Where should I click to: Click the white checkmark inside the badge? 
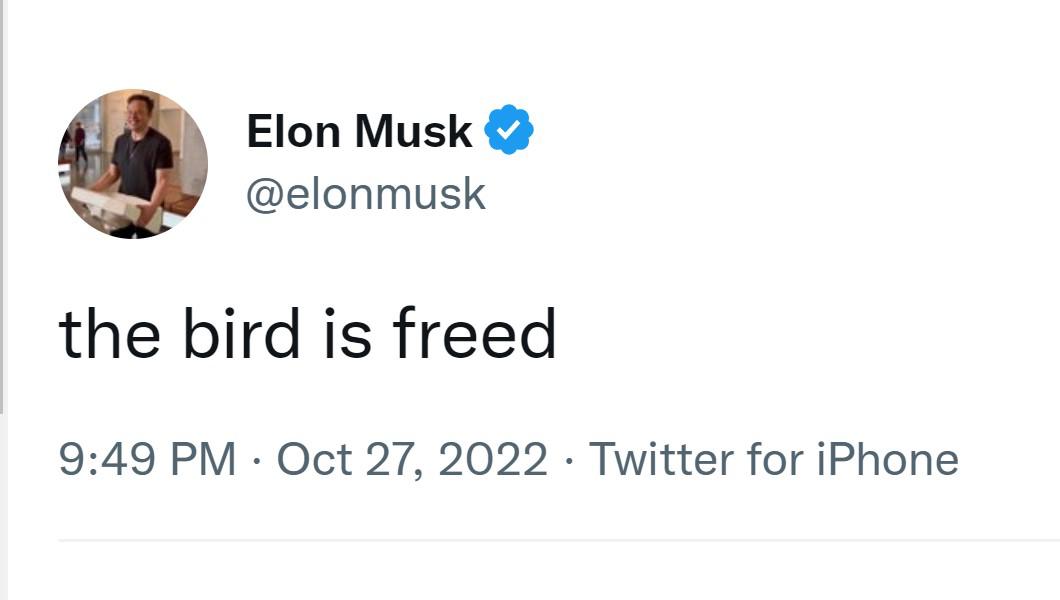508,129
